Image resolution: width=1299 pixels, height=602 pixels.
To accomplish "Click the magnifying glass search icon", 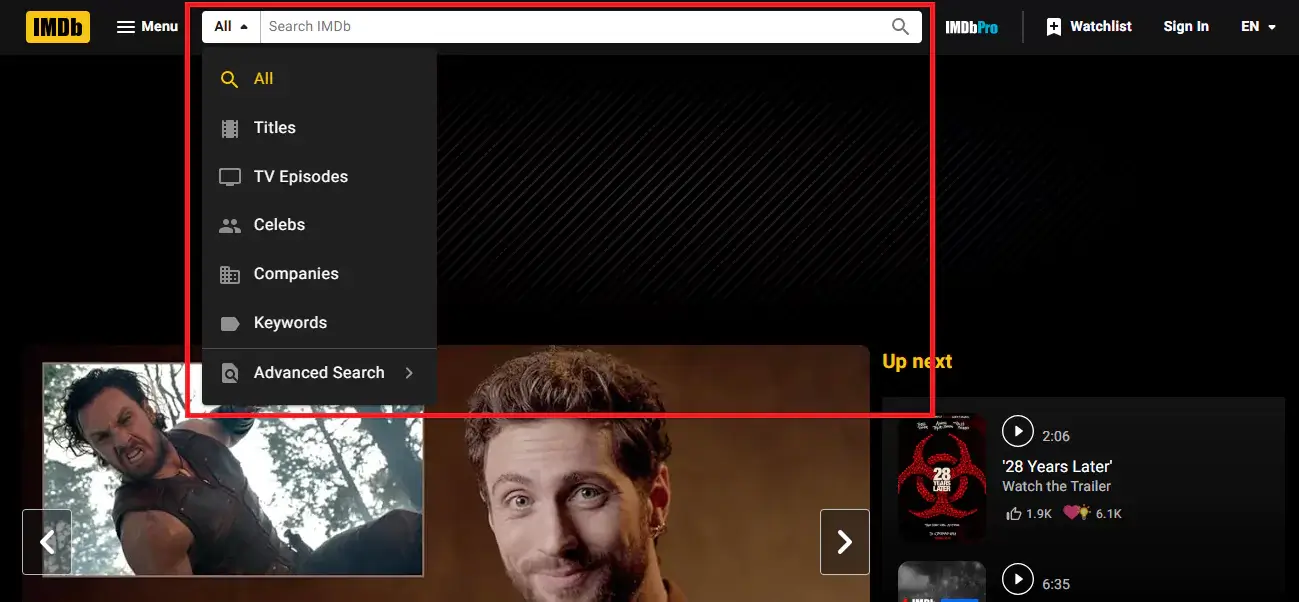I will [900, 27].
